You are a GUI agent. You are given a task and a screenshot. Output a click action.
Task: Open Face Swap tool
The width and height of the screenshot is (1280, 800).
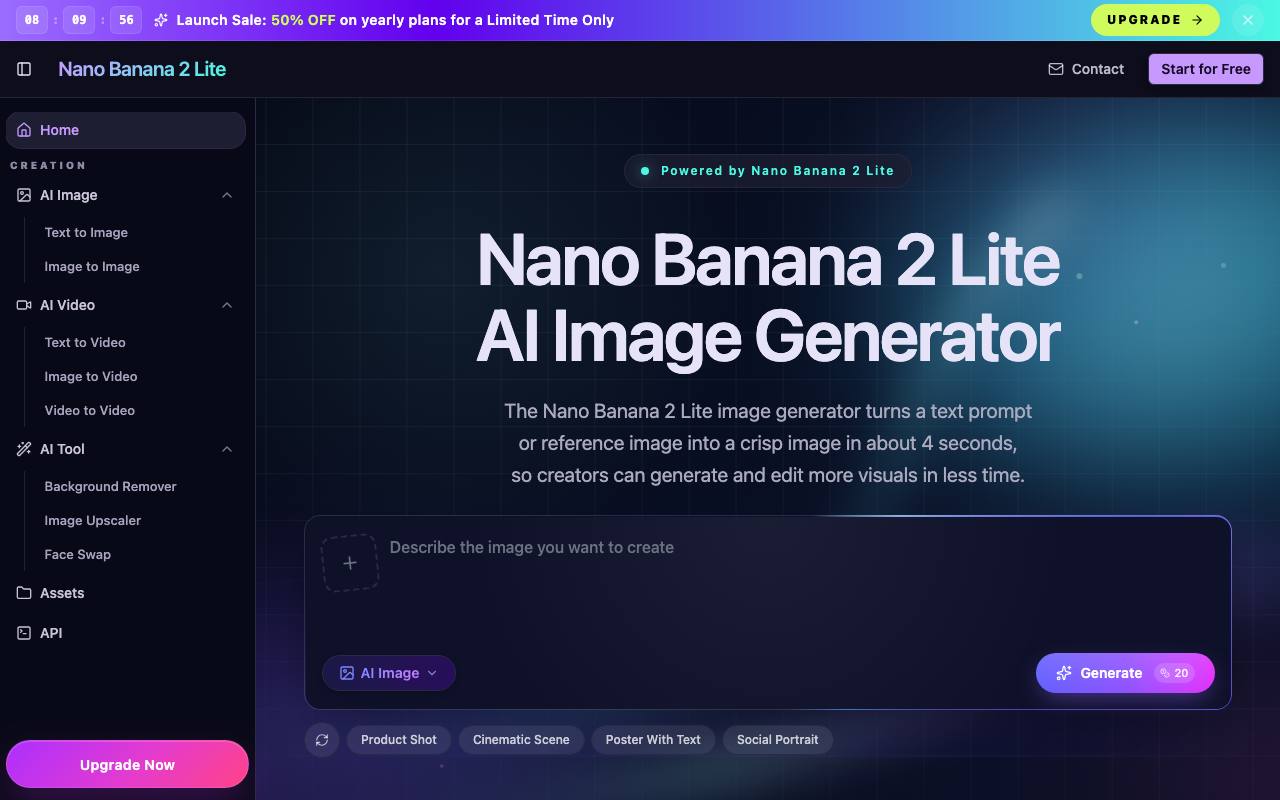(x=78, y=554)
